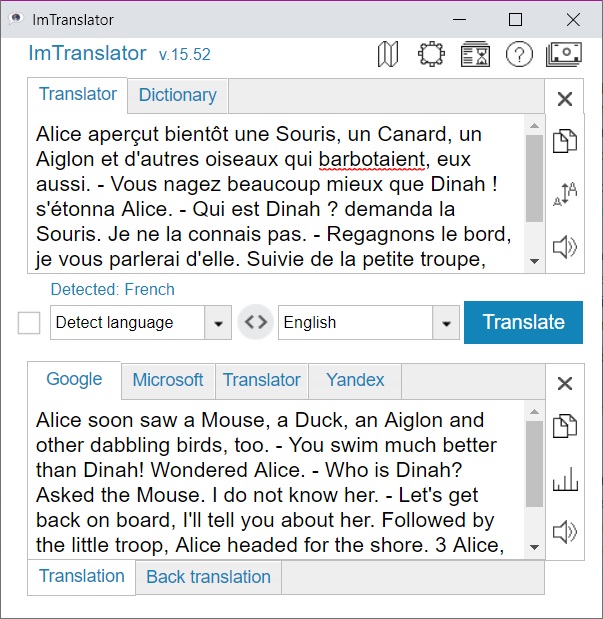The width and height of the screenshot is (603, 619).
Task: Click the blue Translate button
Action: pyautogui.click(x=523, y=322)
